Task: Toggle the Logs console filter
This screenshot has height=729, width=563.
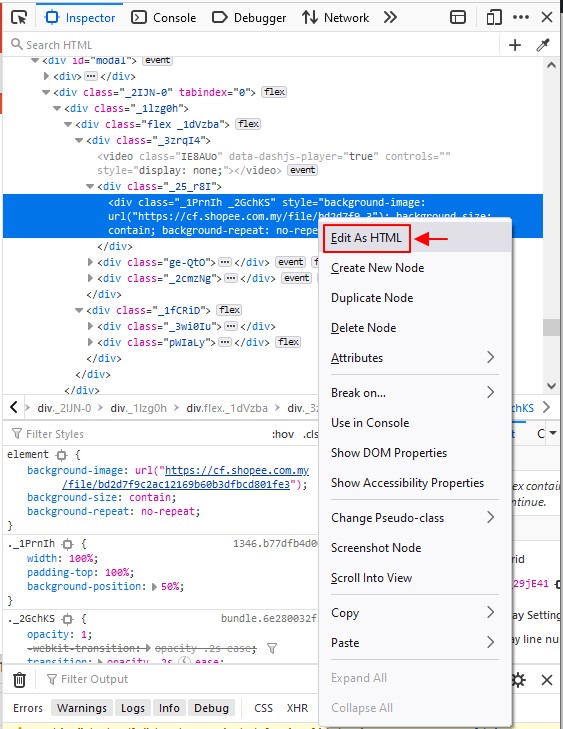Action: pos(132,708)
